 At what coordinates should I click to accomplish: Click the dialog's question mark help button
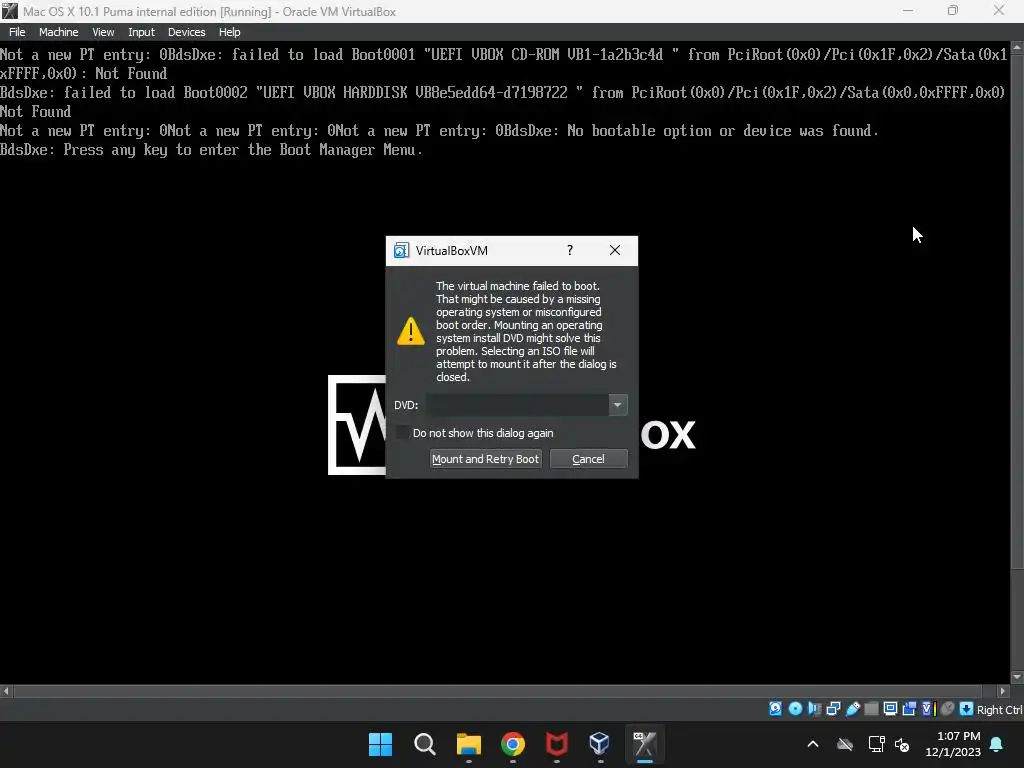point(570,250)
